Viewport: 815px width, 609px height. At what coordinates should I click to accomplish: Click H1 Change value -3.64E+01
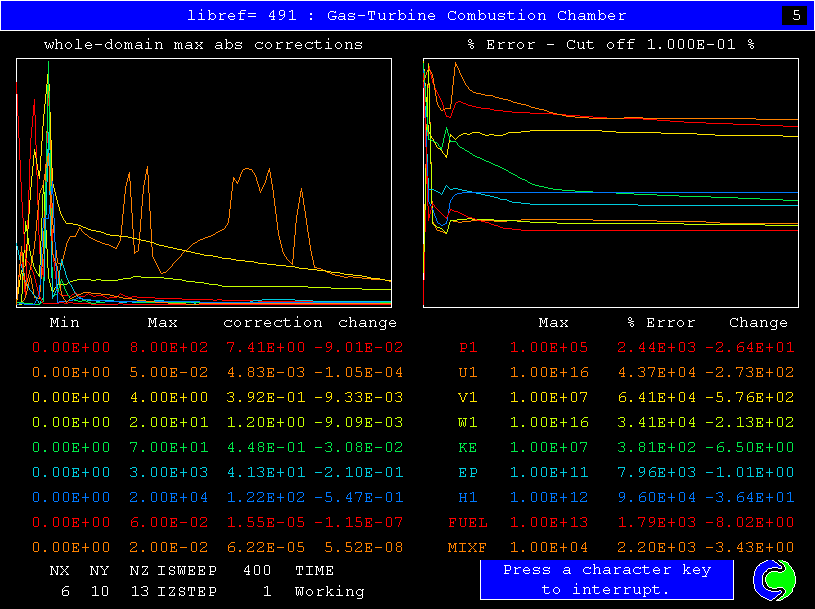pos(750,497)
